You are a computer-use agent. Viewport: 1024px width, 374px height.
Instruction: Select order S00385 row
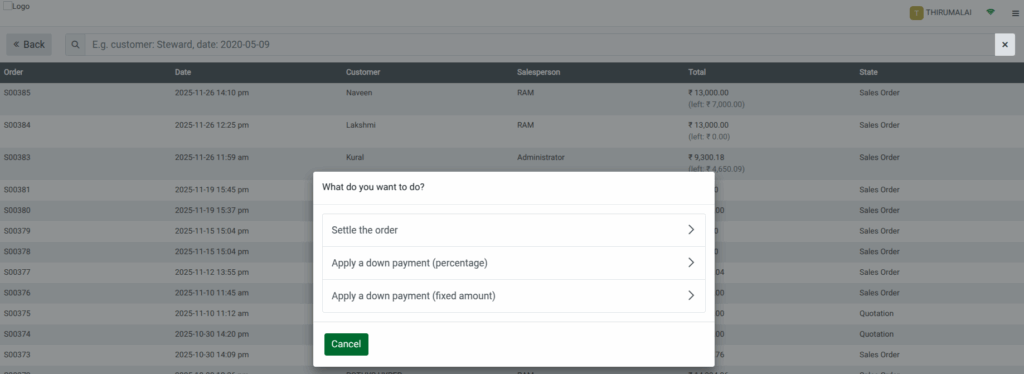(512, 99)
